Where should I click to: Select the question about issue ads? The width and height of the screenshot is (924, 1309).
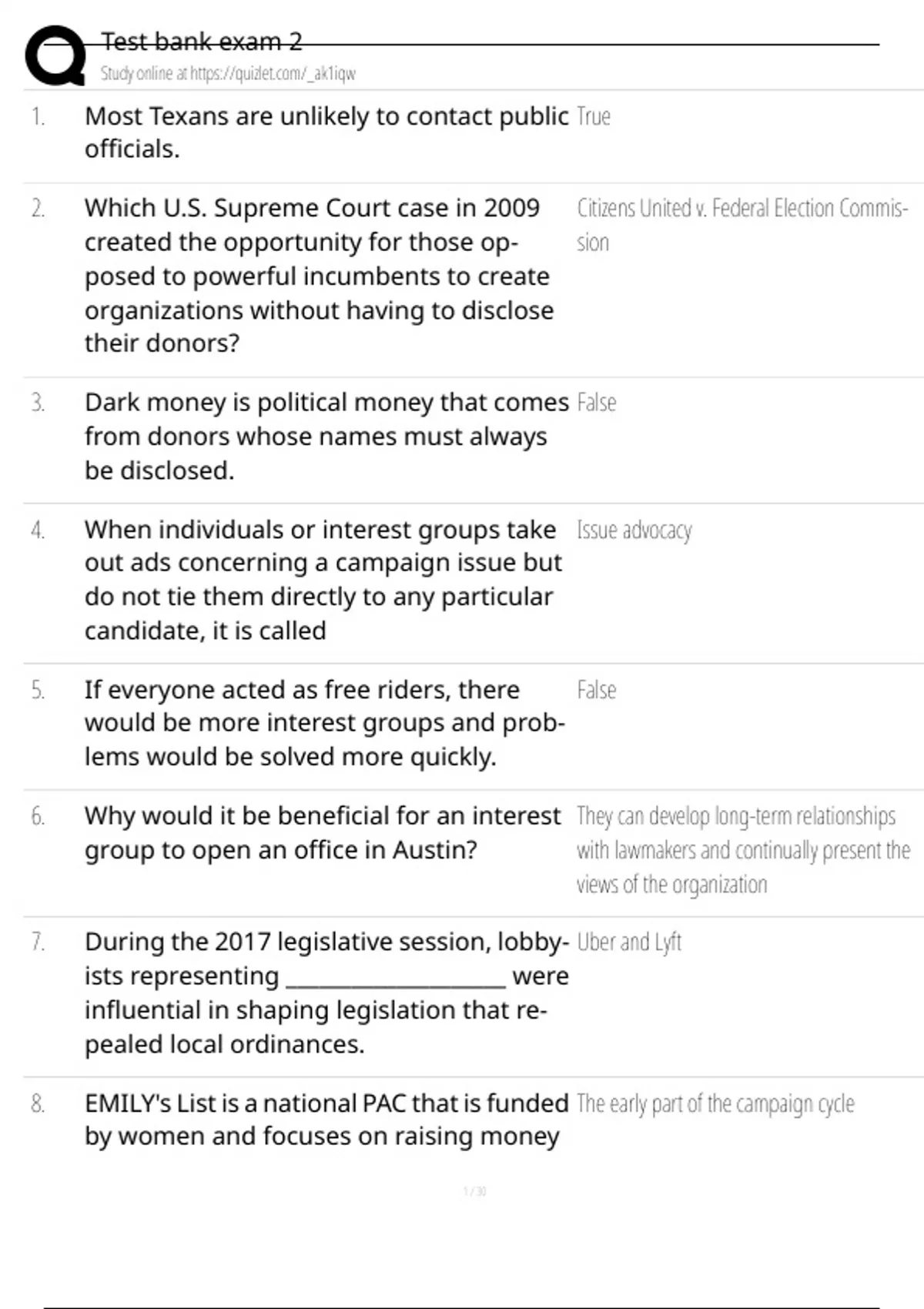323,580
